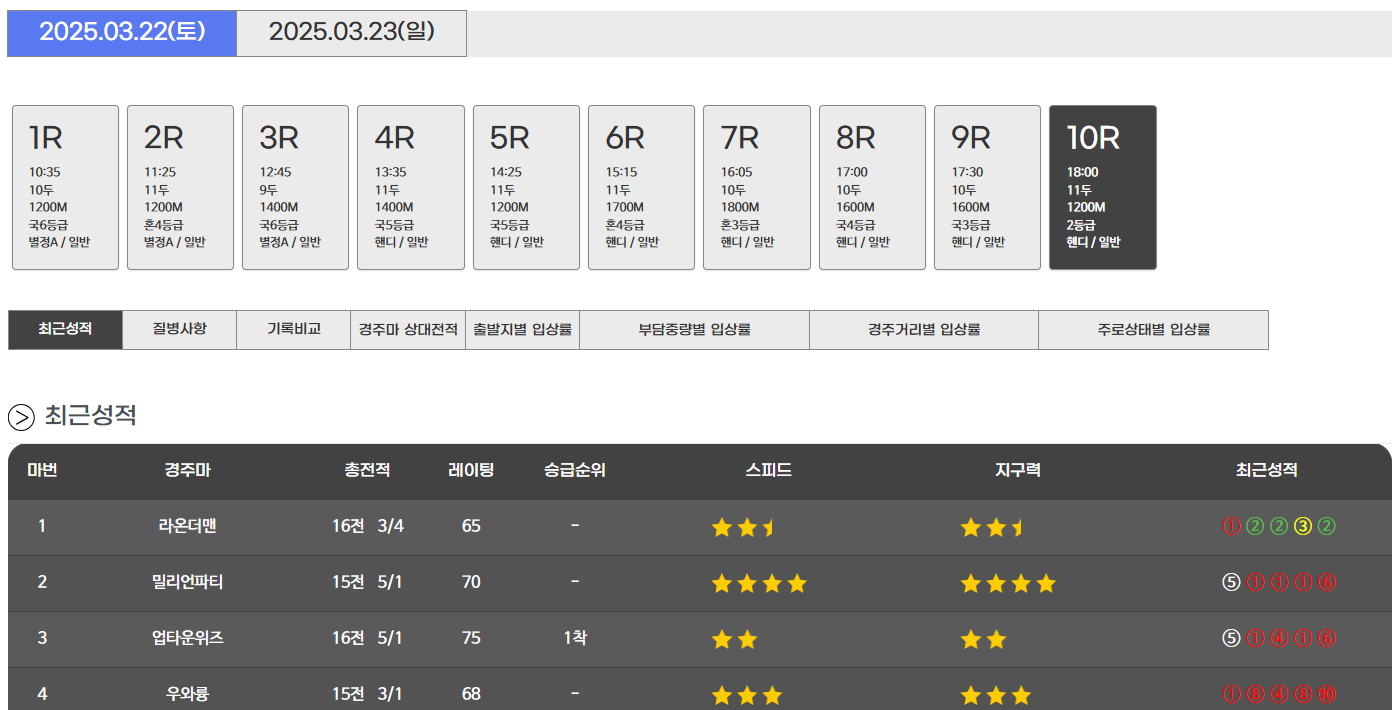
Task: Select the 2025.03.23(일) date tab
Action: [351, 33]
